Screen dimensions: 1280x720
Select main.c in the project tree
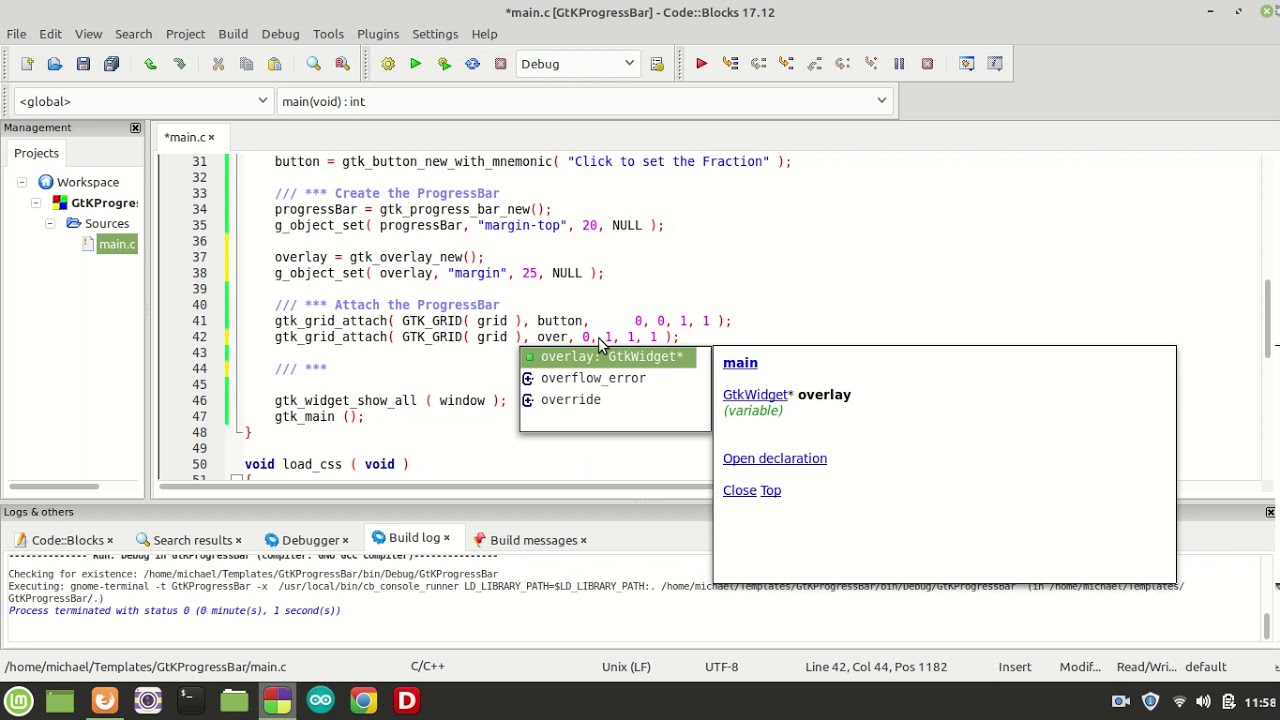[x=116, y=244]
